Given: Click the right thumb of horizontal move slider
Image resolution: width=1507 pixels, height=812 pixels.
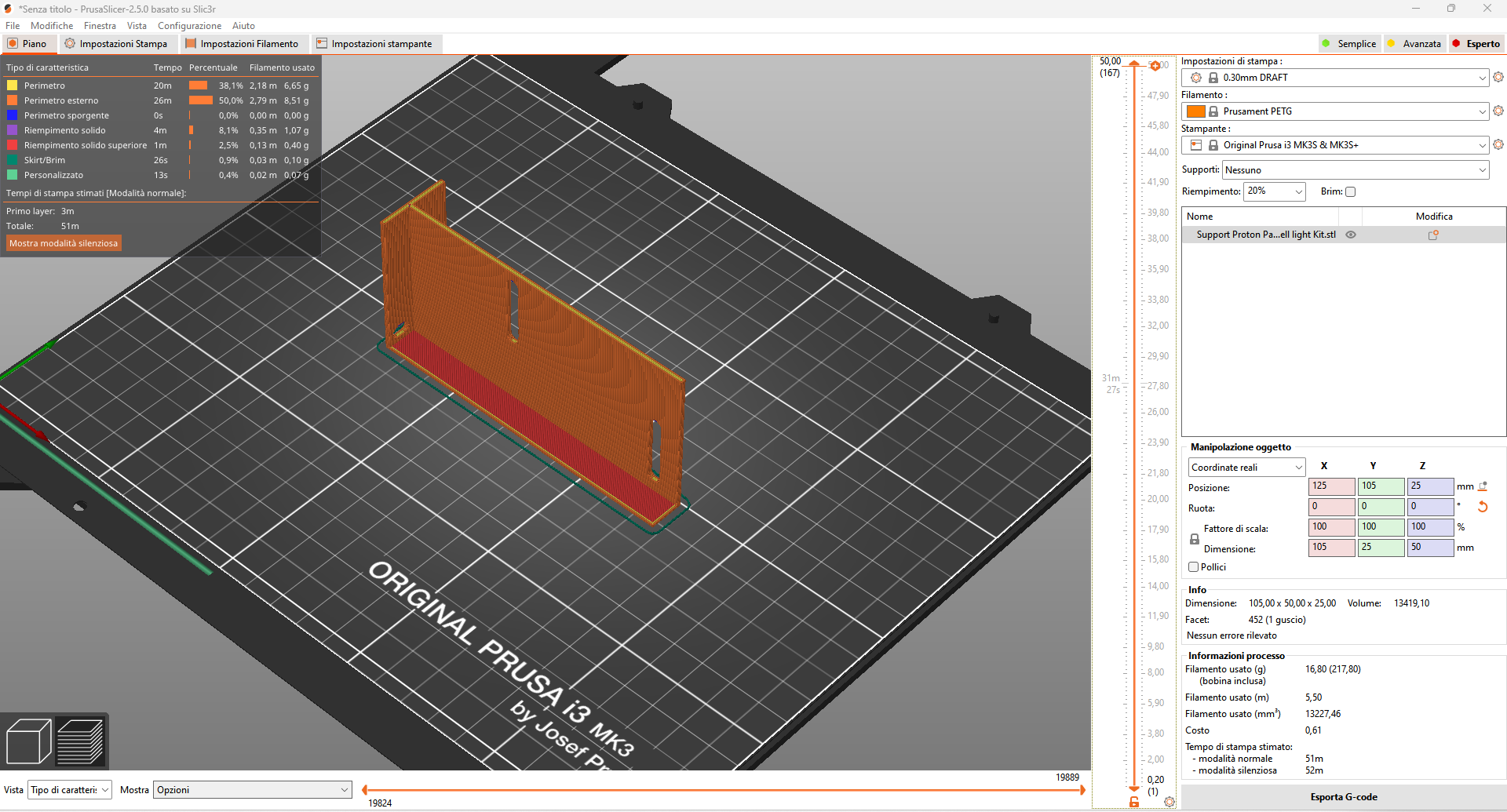Looking at the screenshot, I should click(1083, 790).
